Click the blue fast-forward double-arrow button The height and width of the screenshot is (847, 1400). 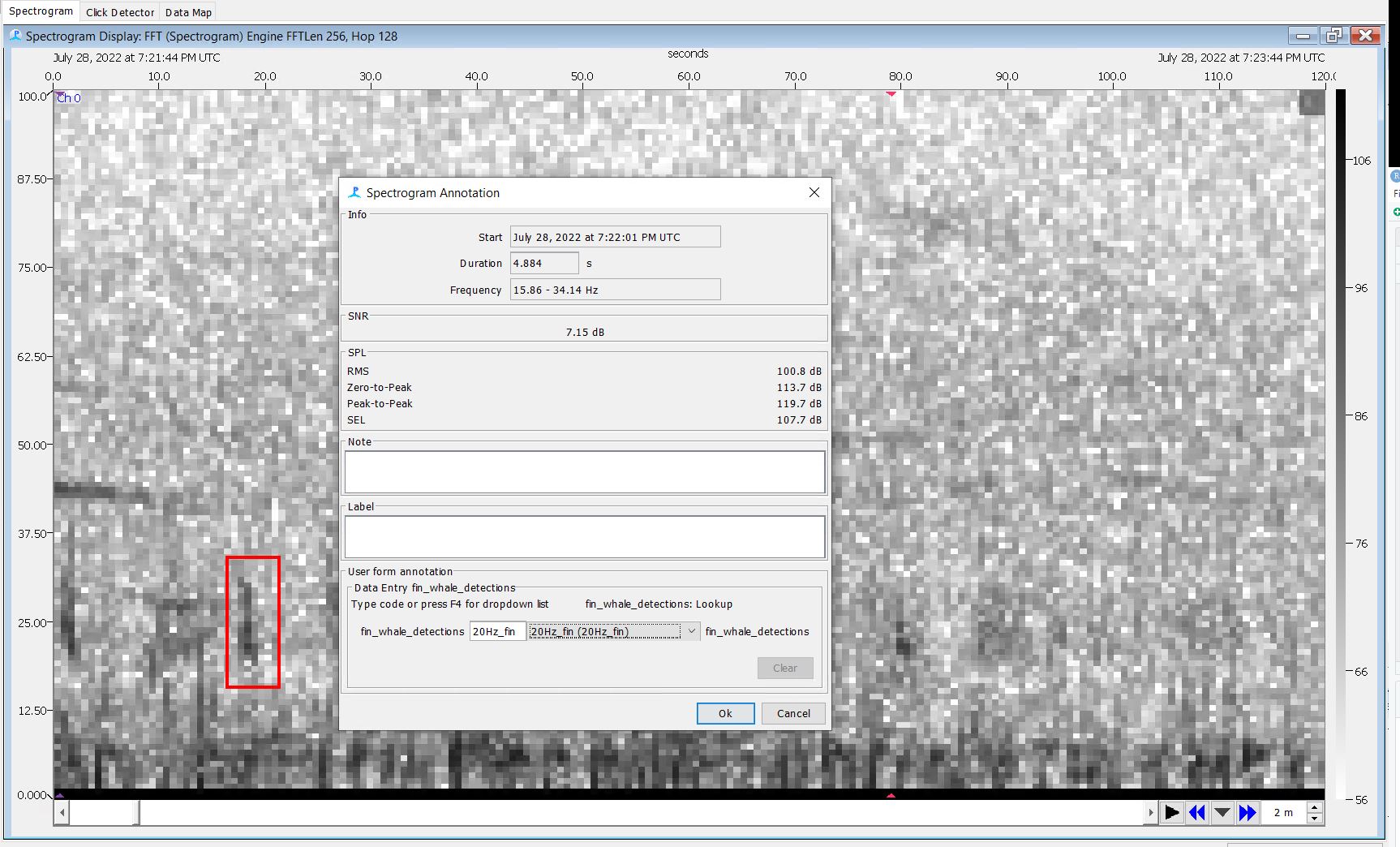click(x=1248, y=812)
